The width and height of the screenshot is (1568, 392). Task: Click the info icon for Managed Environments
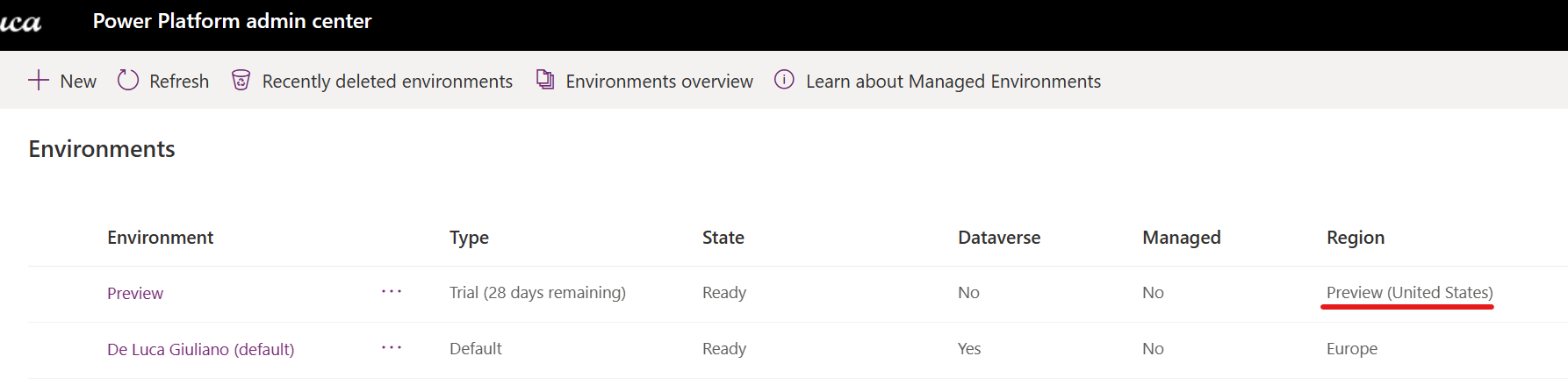[x=784, y=81]
